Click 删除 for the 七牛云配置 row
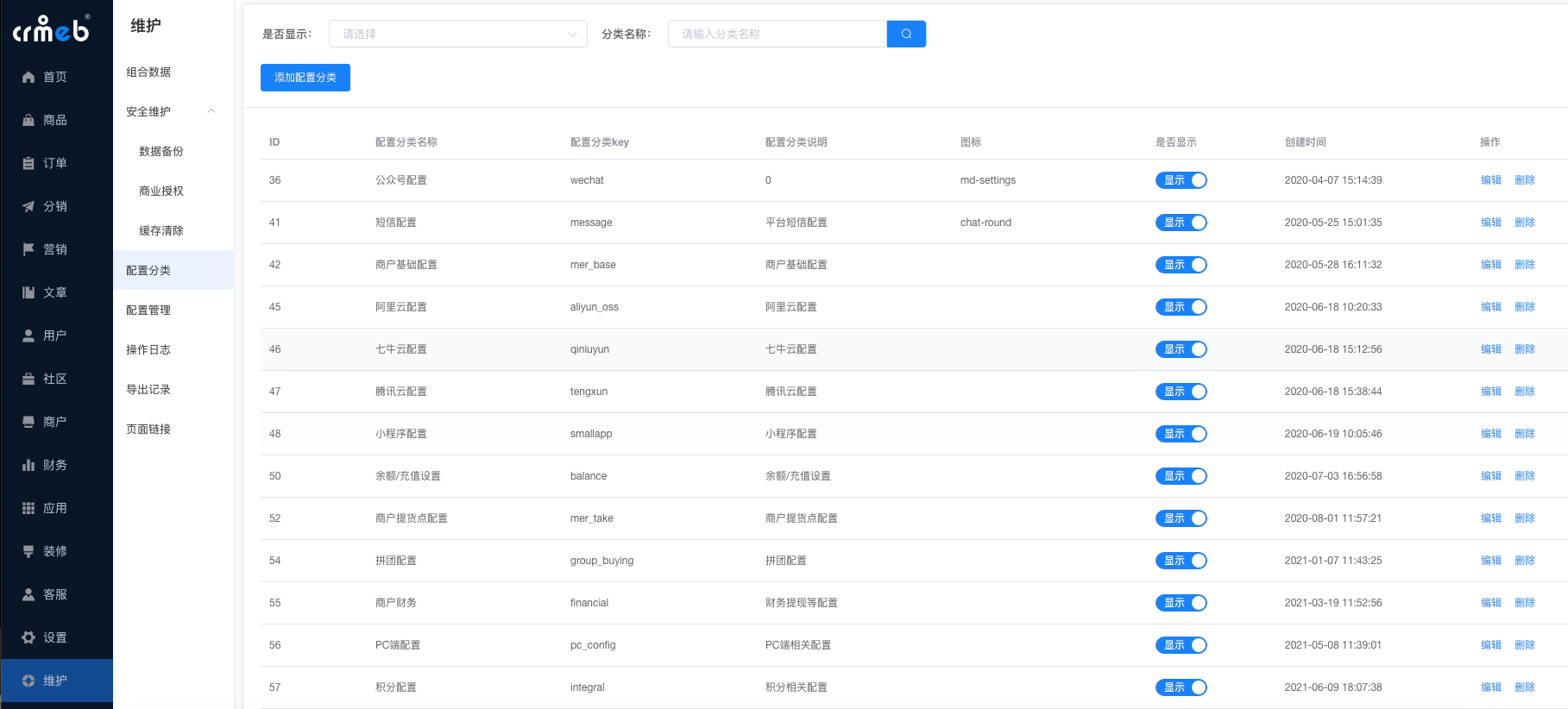This screenshot has width=1568, height=709. click(x=1524, y=349)
